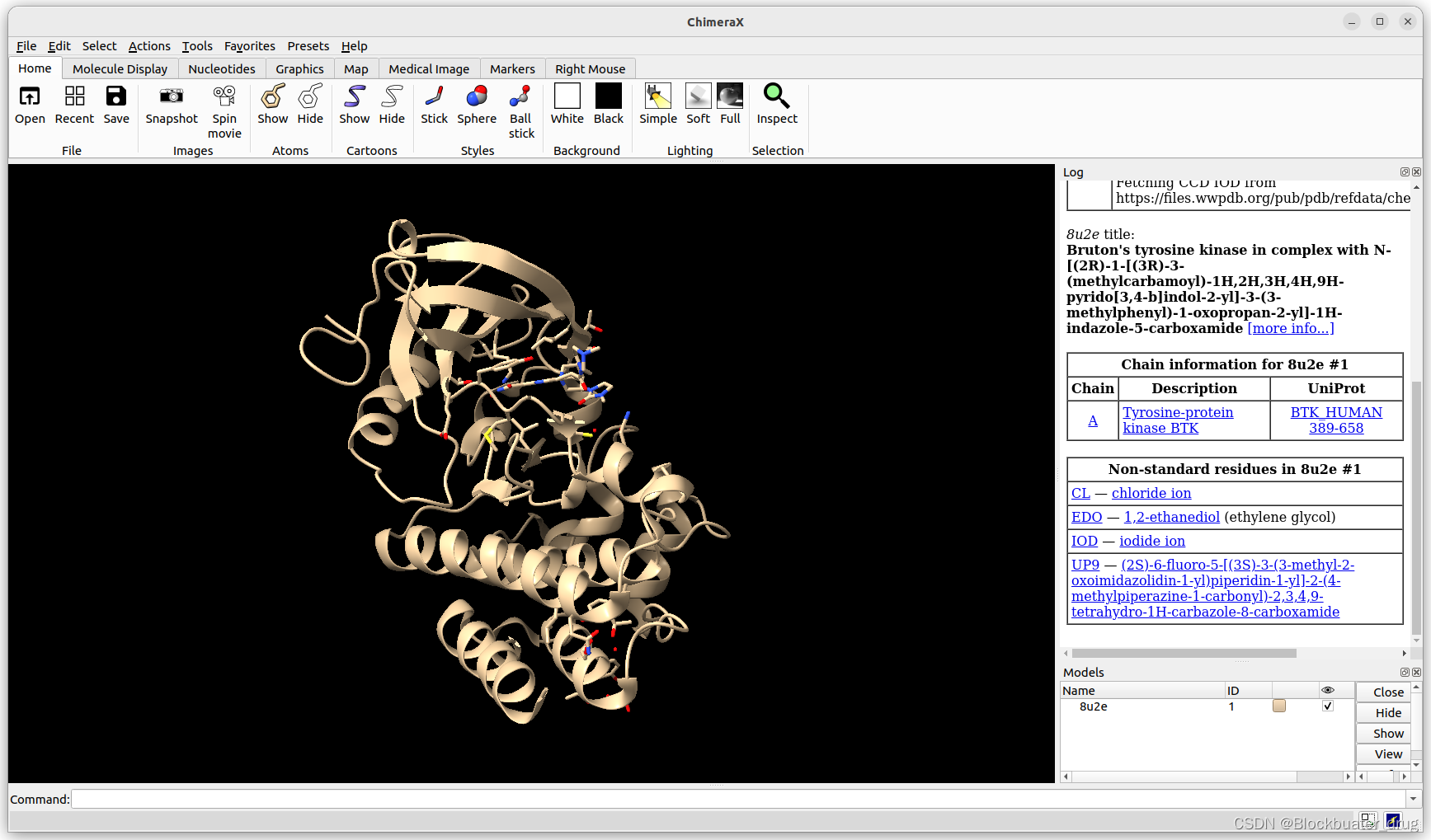1431x840 pixels.
Task: Toggle visibility checkbox for model 8u2e
Action: (x=1328, y=706)
